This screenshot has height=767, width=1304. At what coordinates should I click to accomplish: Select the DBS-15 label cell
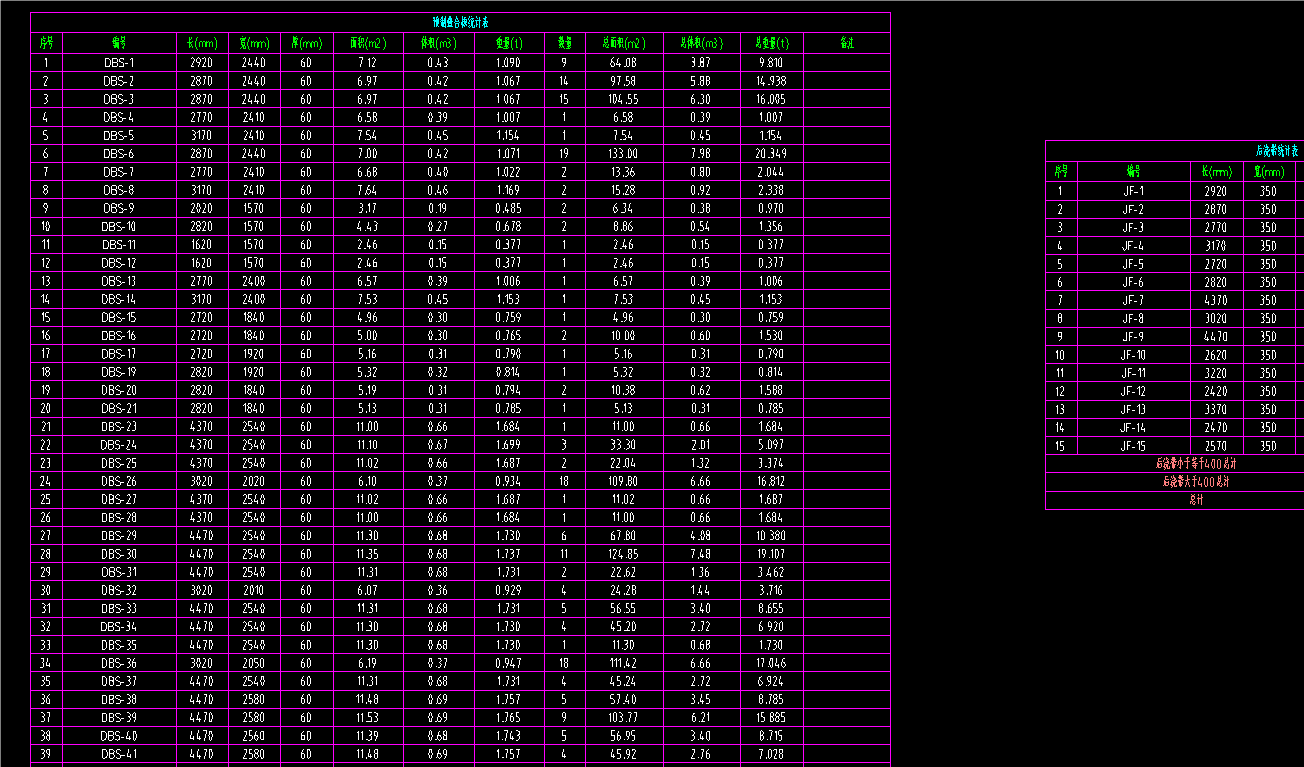tap(119, 317)
